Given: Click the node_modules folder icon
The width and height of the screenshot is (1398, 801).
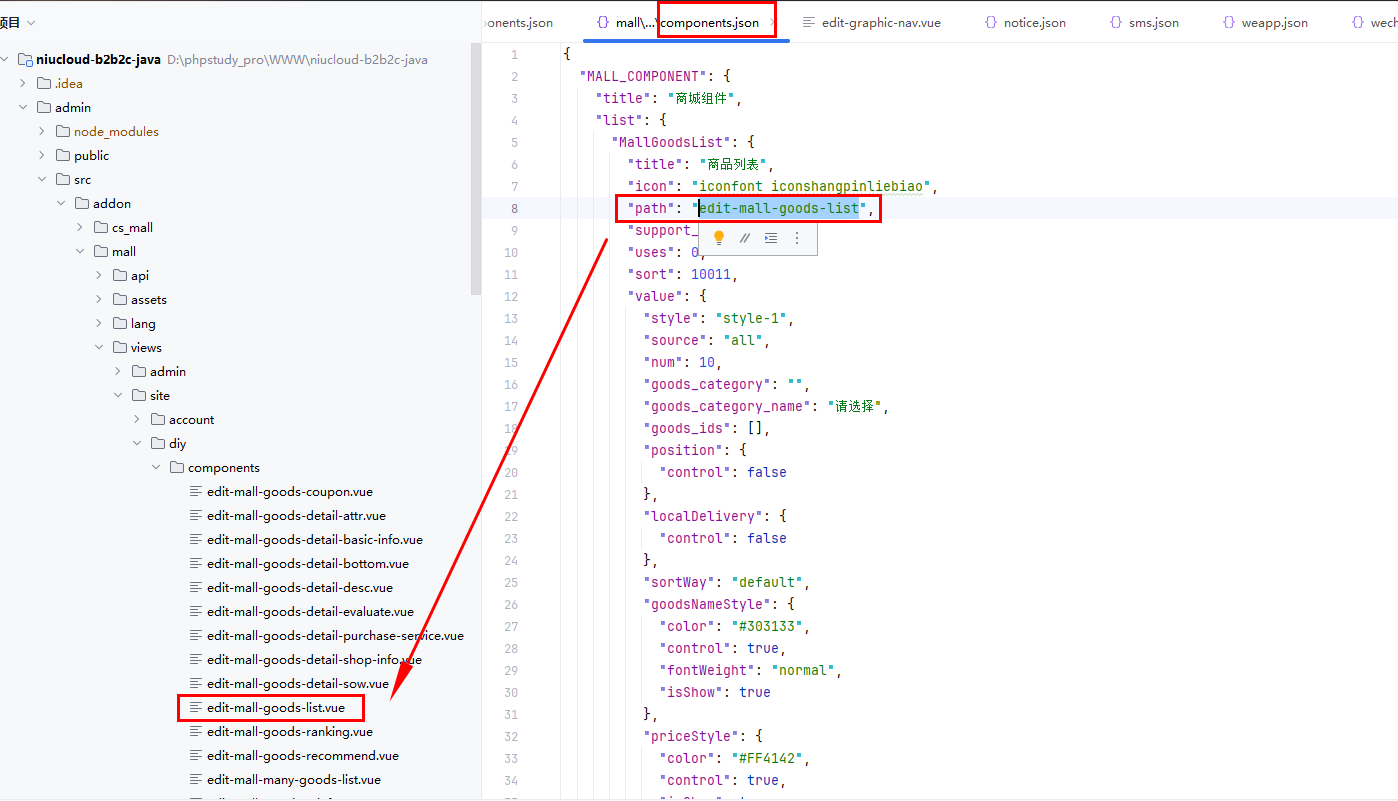Looking at the screenshot, I should [x=63, y=131].
